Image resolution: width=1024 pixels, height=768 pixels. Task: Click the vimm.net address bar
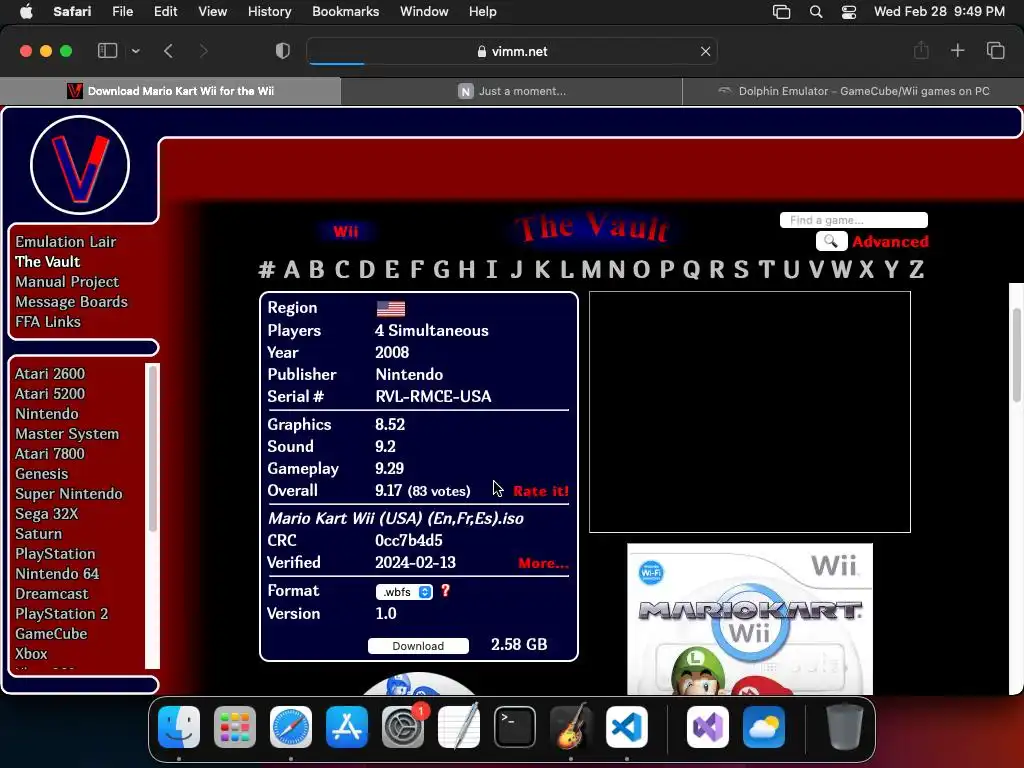click(512, 51)
